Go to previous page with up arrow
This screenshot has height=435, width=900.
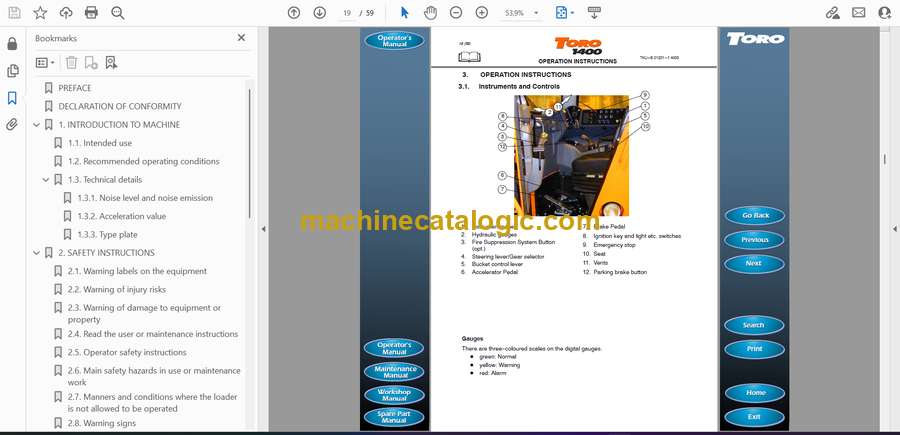point(294,13)
